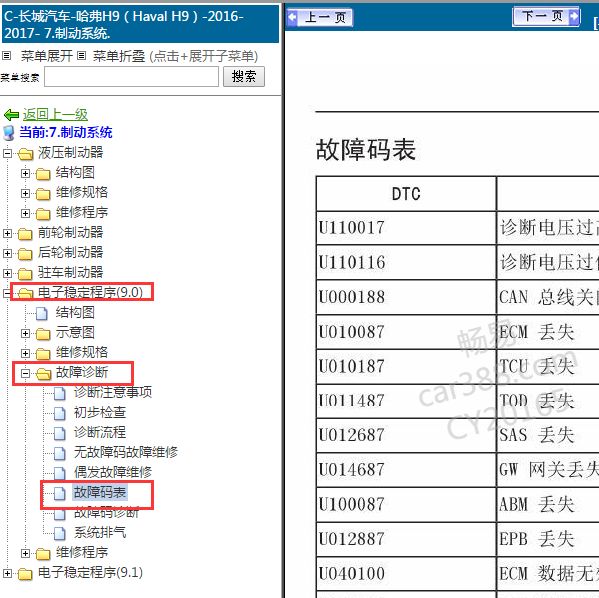Image resolution: width=599 pixels, height=598 pixels.
Task: Expand 维修规格 under 电子稳定程序(9.0)
Action: (x=25, y=353)
